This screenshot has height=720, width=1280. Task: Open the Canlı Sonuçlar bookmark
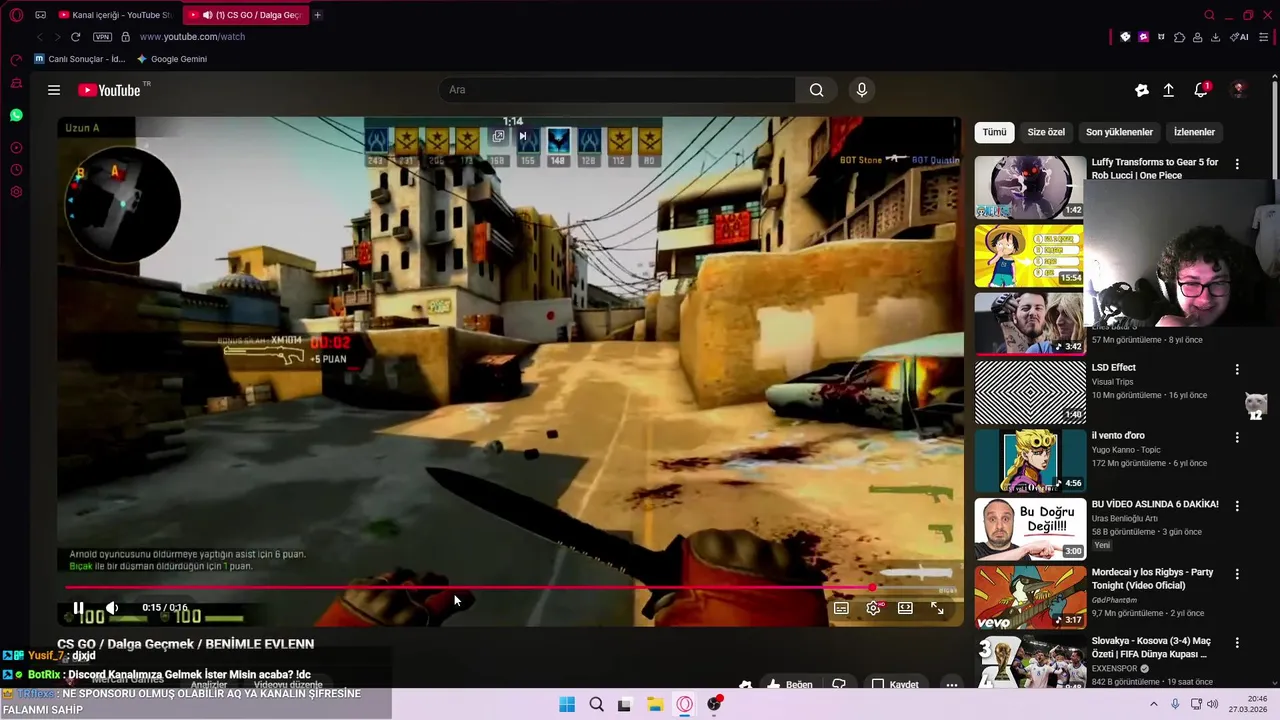[80, 59]
